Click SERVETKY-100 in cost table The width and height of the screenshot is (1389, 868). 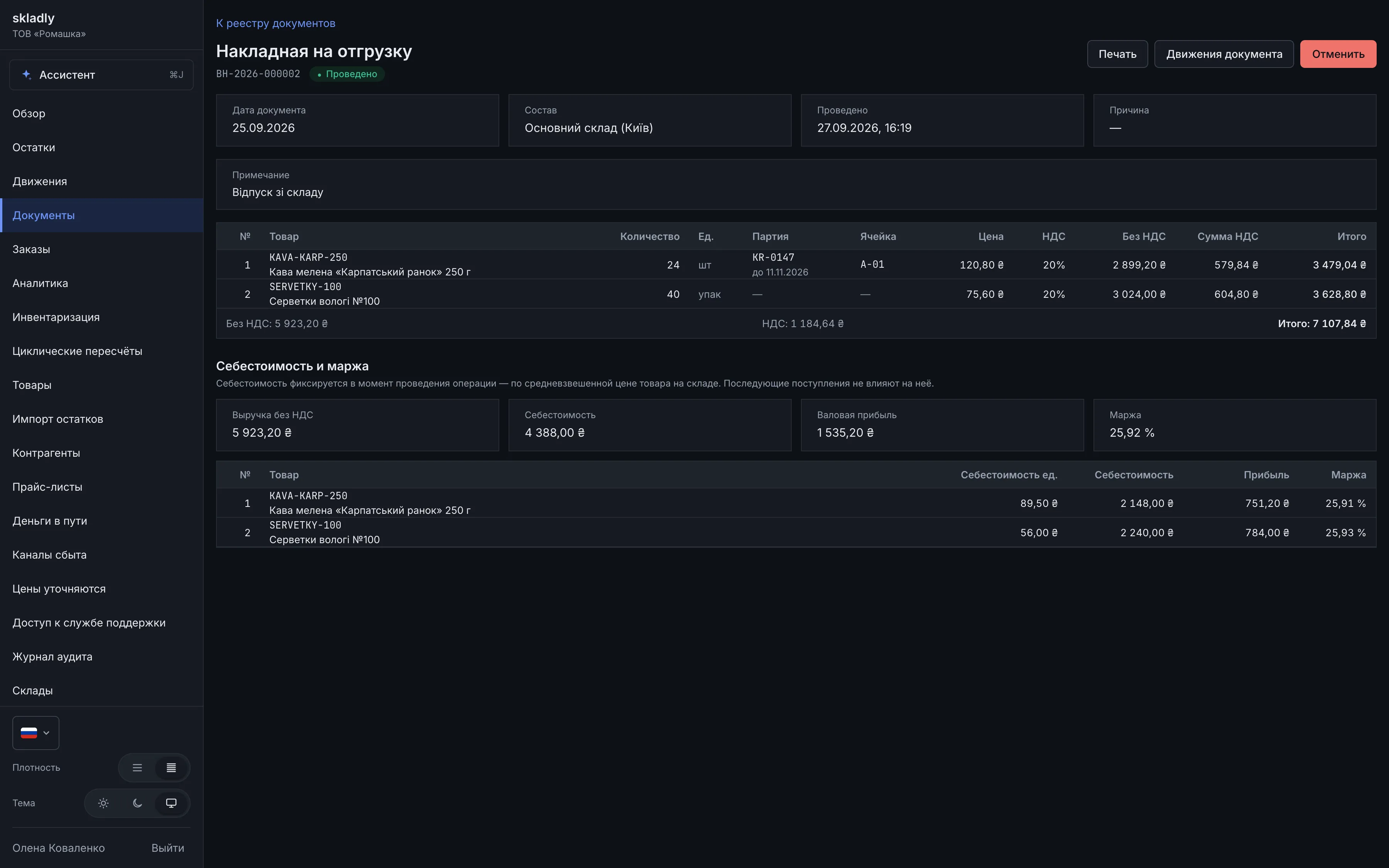click(x=305, y=525)
